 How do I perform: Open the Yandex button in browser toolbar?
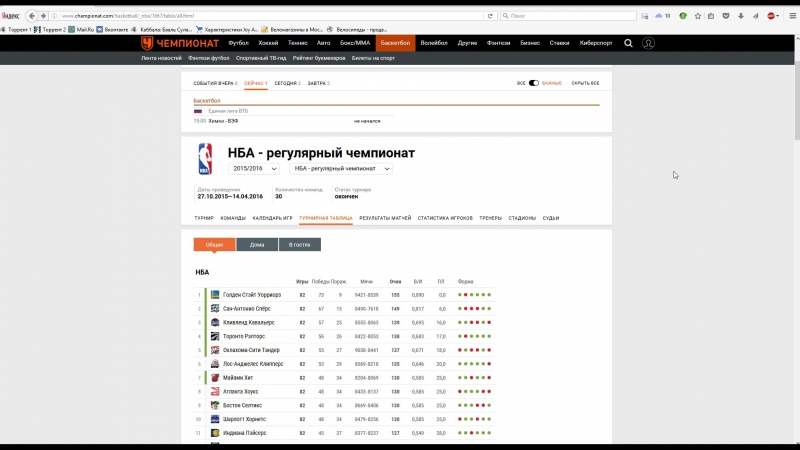pos(11,16)
